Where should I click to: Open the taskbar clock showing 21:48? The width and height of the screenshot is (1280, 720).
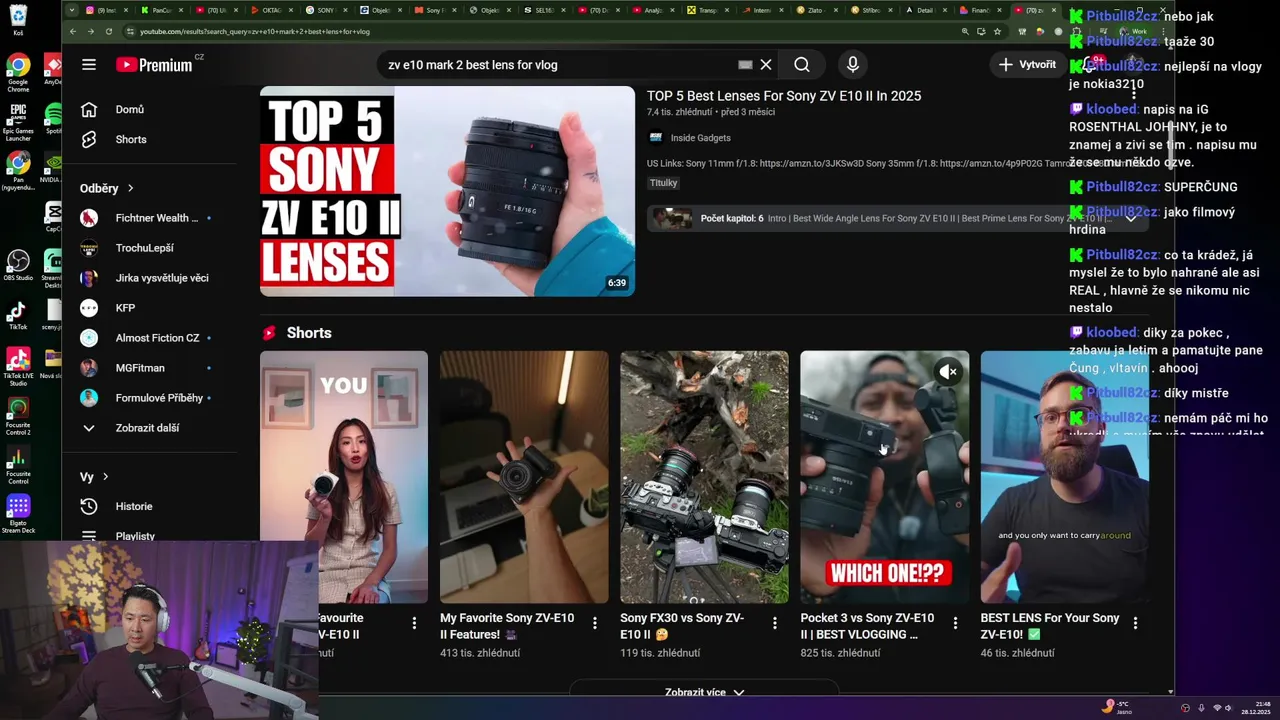pos(1256,707)
